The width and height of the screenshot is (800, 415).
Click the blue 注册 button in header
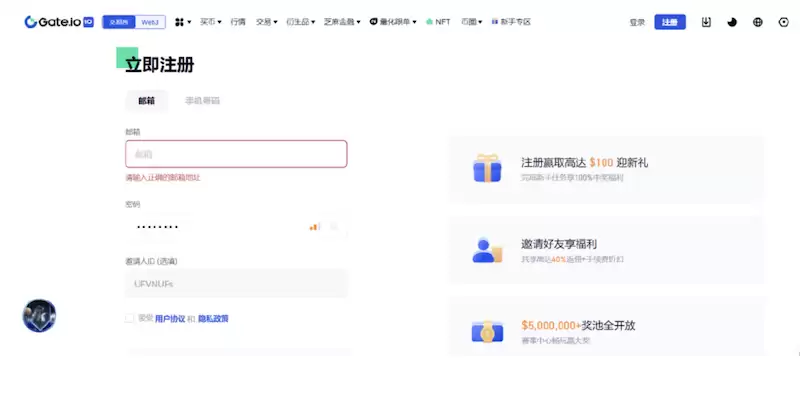click(670, 22)
